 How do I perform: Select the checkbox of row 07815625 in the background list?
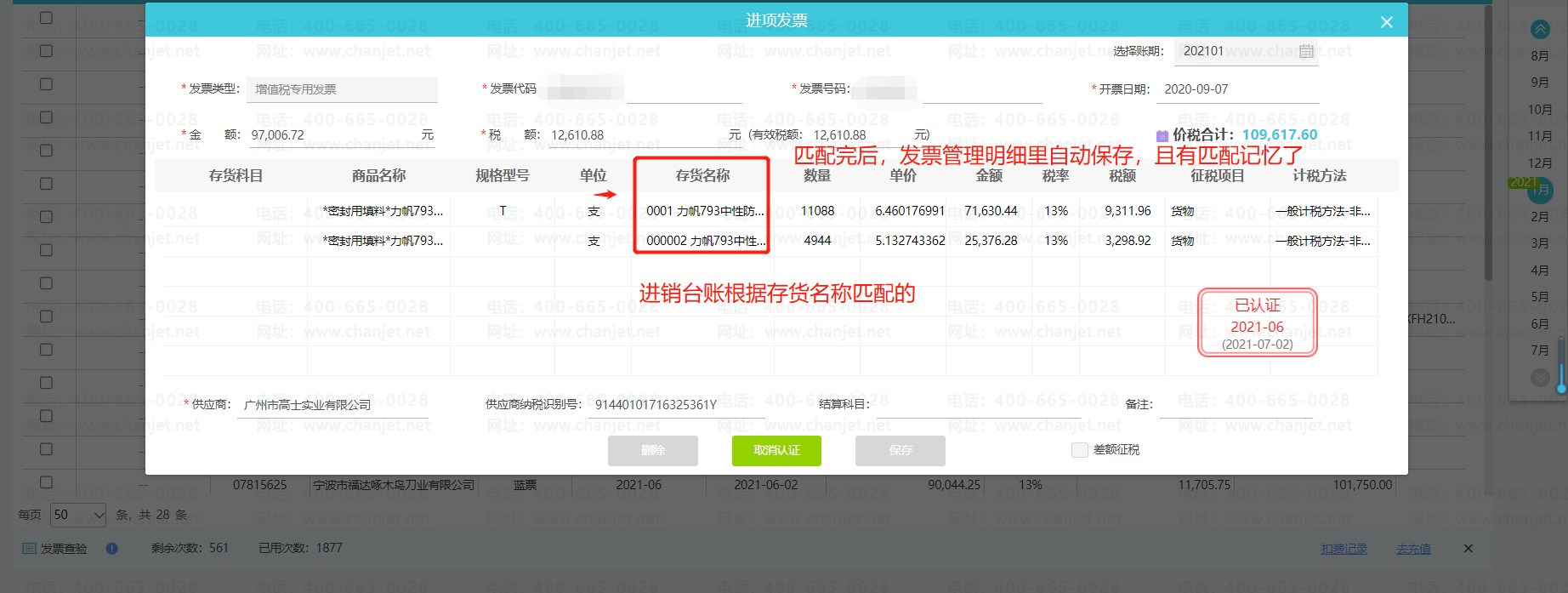[x=46, y=482]
